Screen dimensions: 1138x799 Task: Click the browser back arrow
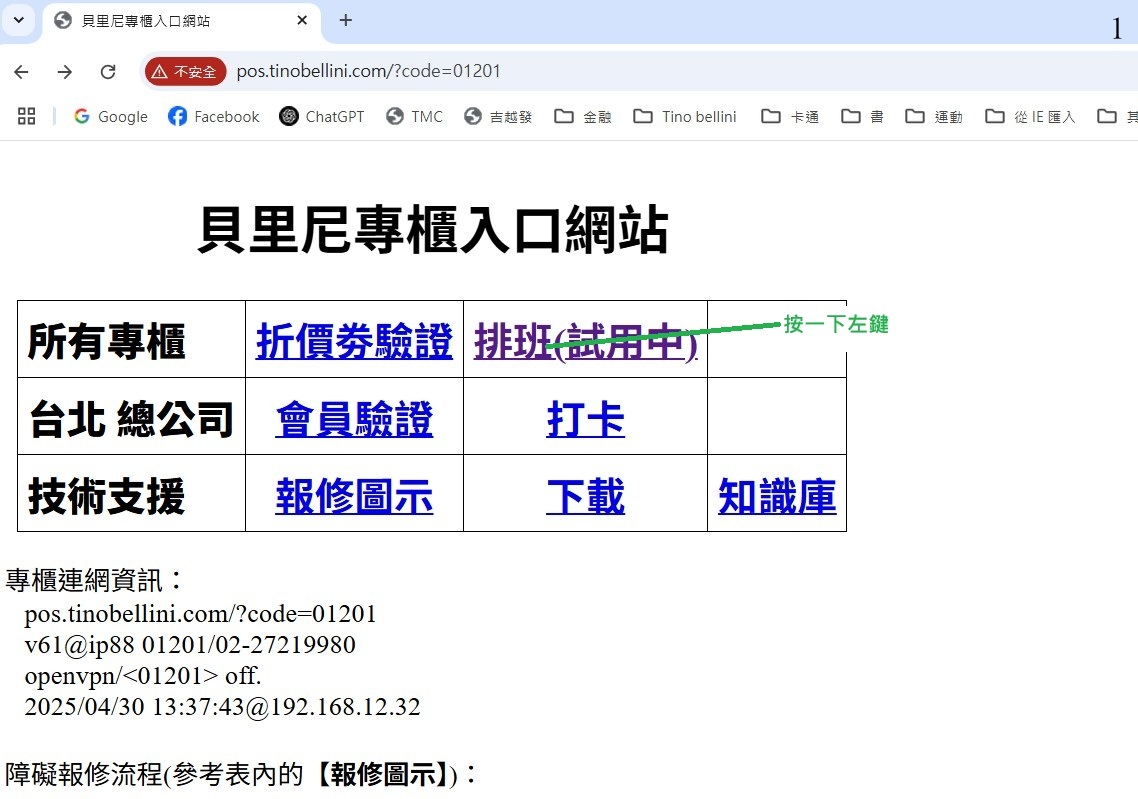pos(21,72)
